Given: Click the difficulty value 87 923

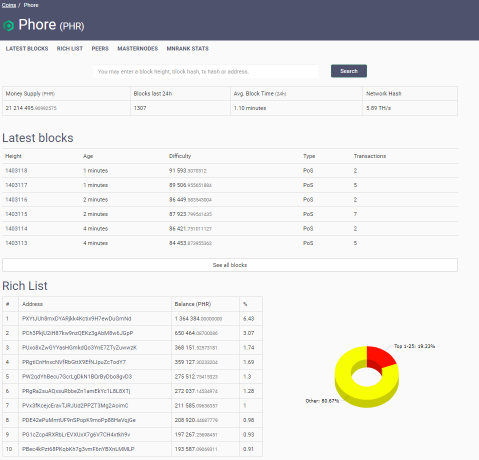Looking at the screenshot, I should coord(190,214).
